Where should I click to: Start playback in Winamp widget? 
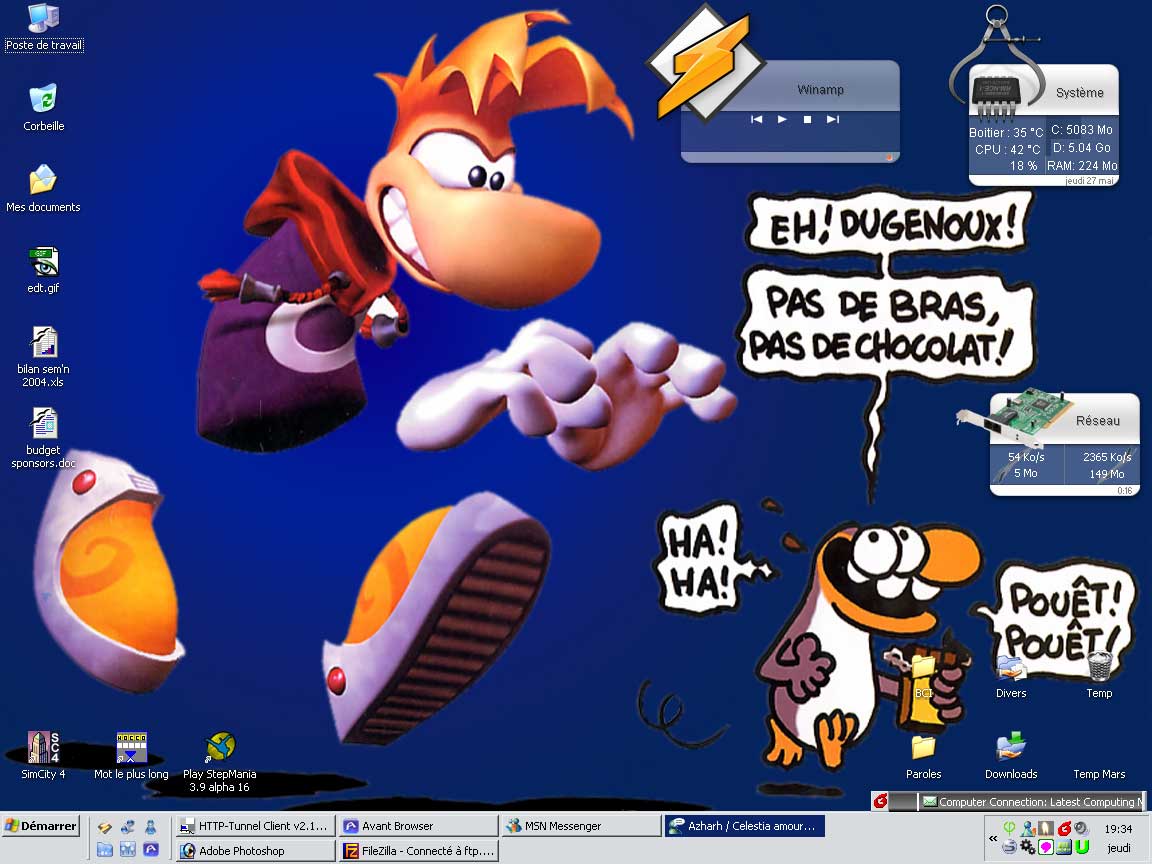(782, 119)
